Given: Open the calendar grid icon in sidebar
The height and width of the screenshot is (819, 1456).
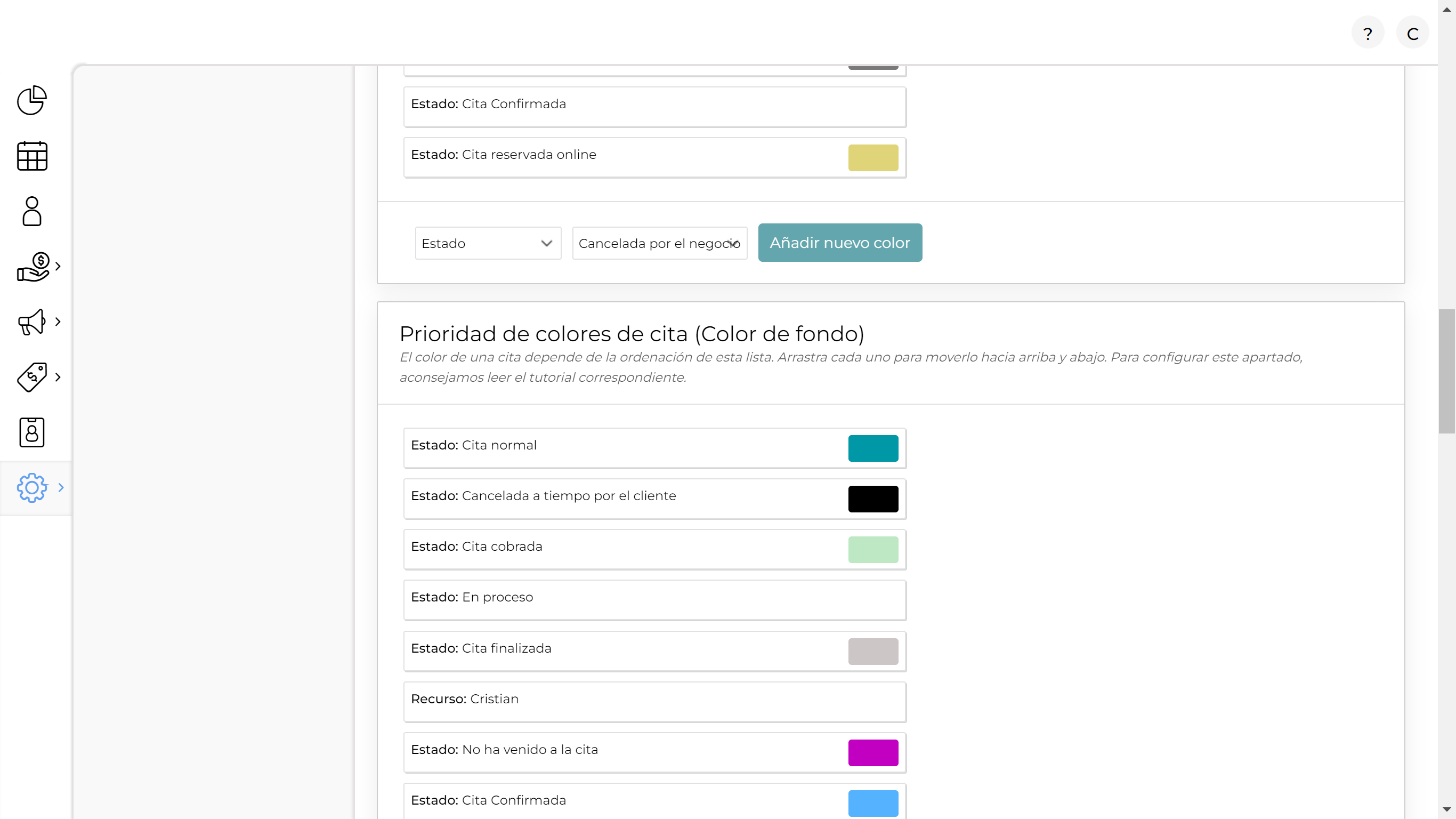Looking at the screenshot, I should pos(31,156).
